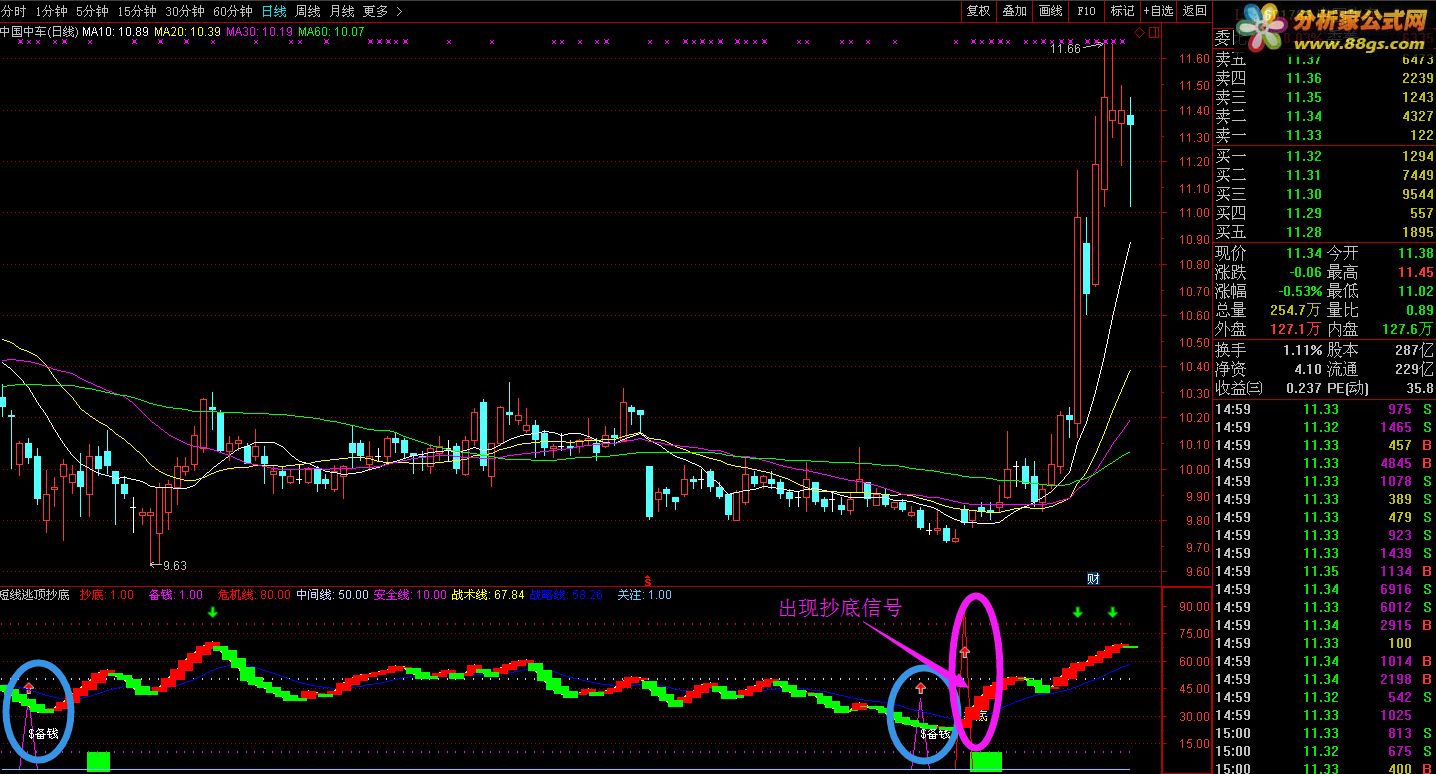The width and height of the screenshot is (1436, 774).
Task: Click the 备钱: 1.00 indicator value
Action: coord(176,595)
